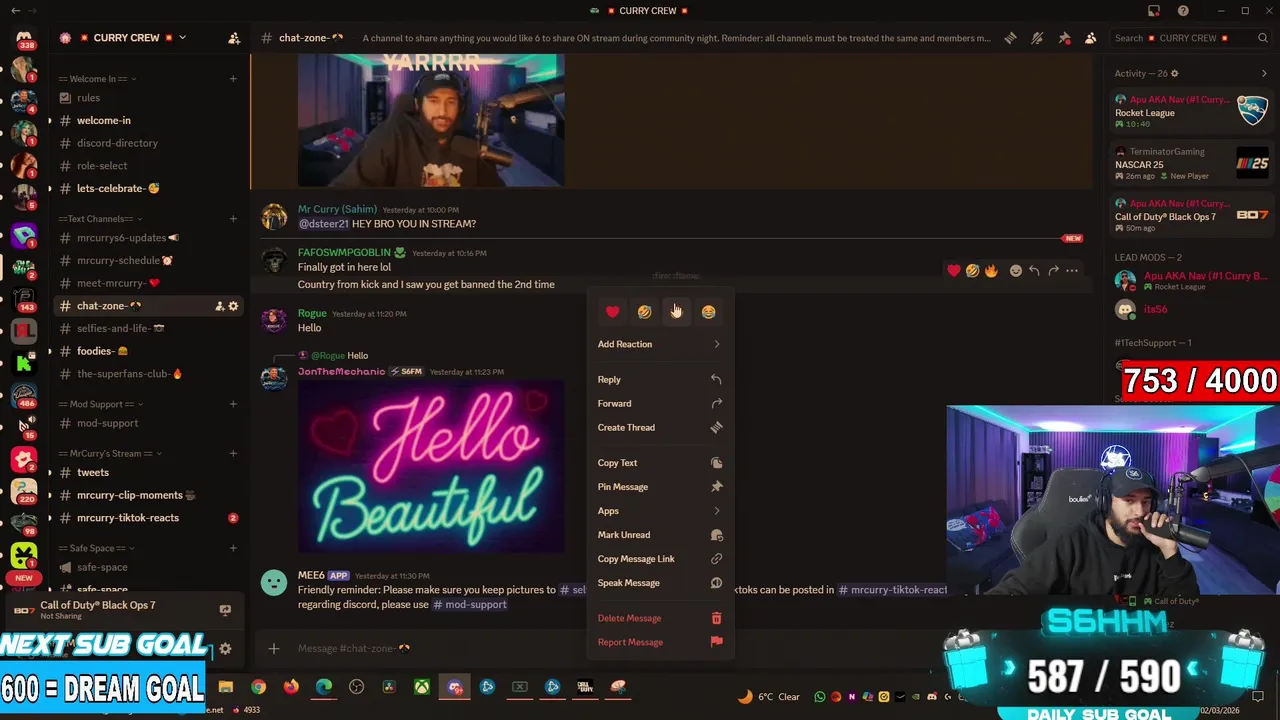Add channel to Mod Support category
The height and width of the screenshot is (720, 1280).
pyautogui.click(x=233, y=404)
